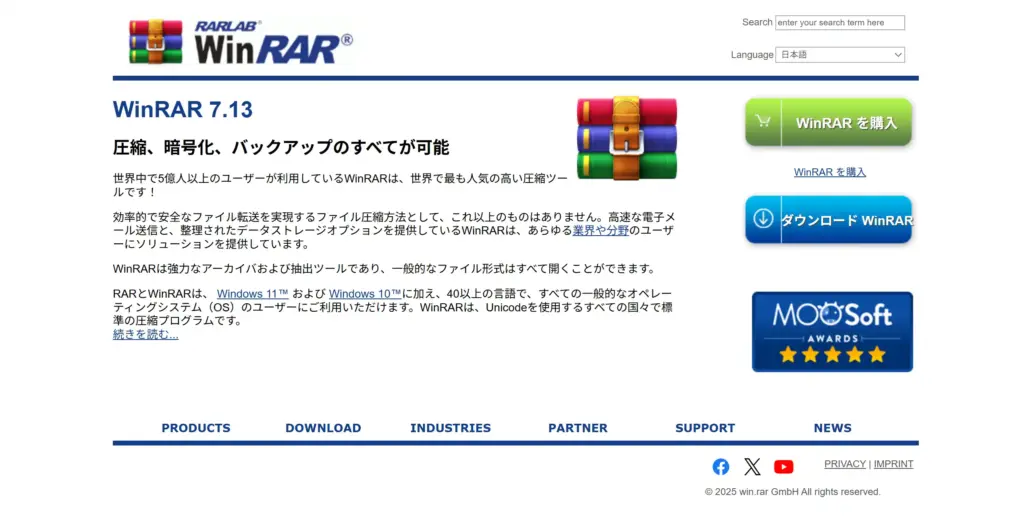Open the X (Twitter) social icon

click(x=752, y=467)
